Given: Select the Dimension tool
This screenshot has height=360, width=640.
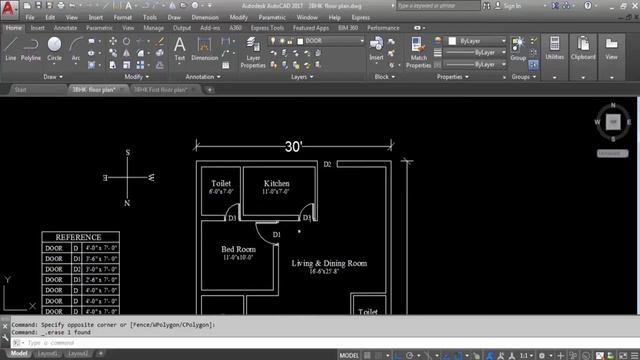Looking at the screenshot, I should (204, 49).
